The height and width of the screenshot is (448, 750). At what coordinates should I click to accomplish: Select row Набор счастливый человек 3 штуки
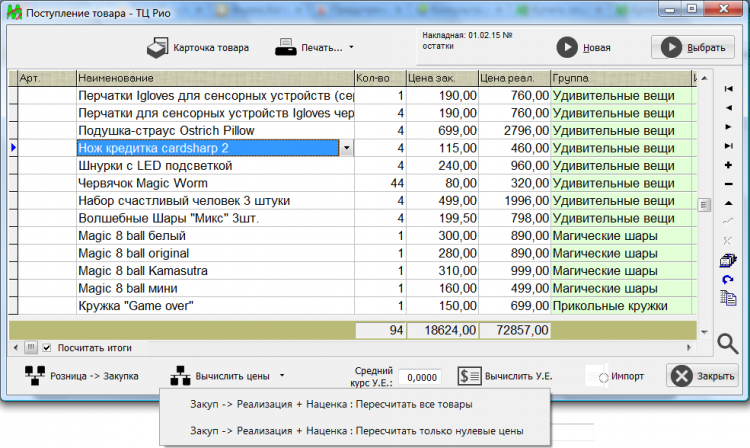(x=353, y=201)
